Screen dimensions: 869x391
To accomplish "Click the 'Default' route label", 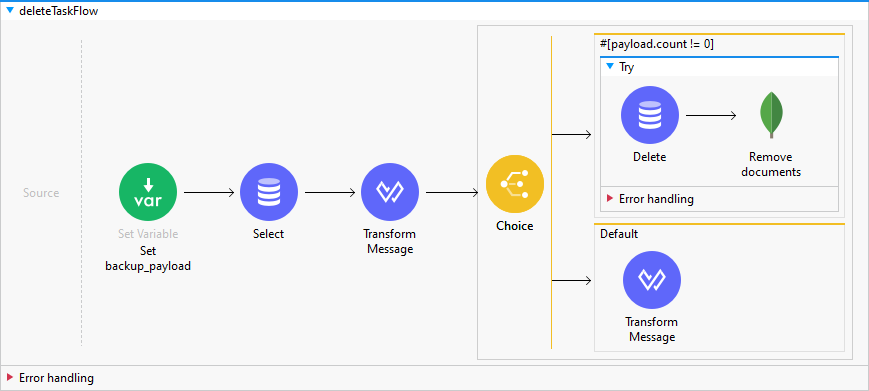I will click(x=619, y=234).
